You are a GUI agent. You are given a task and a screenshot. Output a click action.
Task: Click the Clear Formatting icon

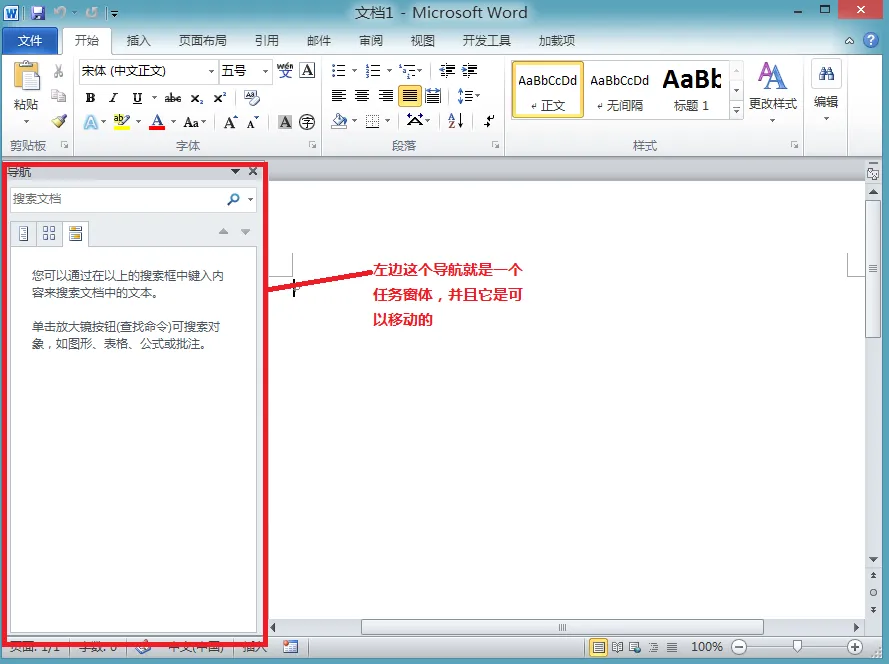coord(252,98)
